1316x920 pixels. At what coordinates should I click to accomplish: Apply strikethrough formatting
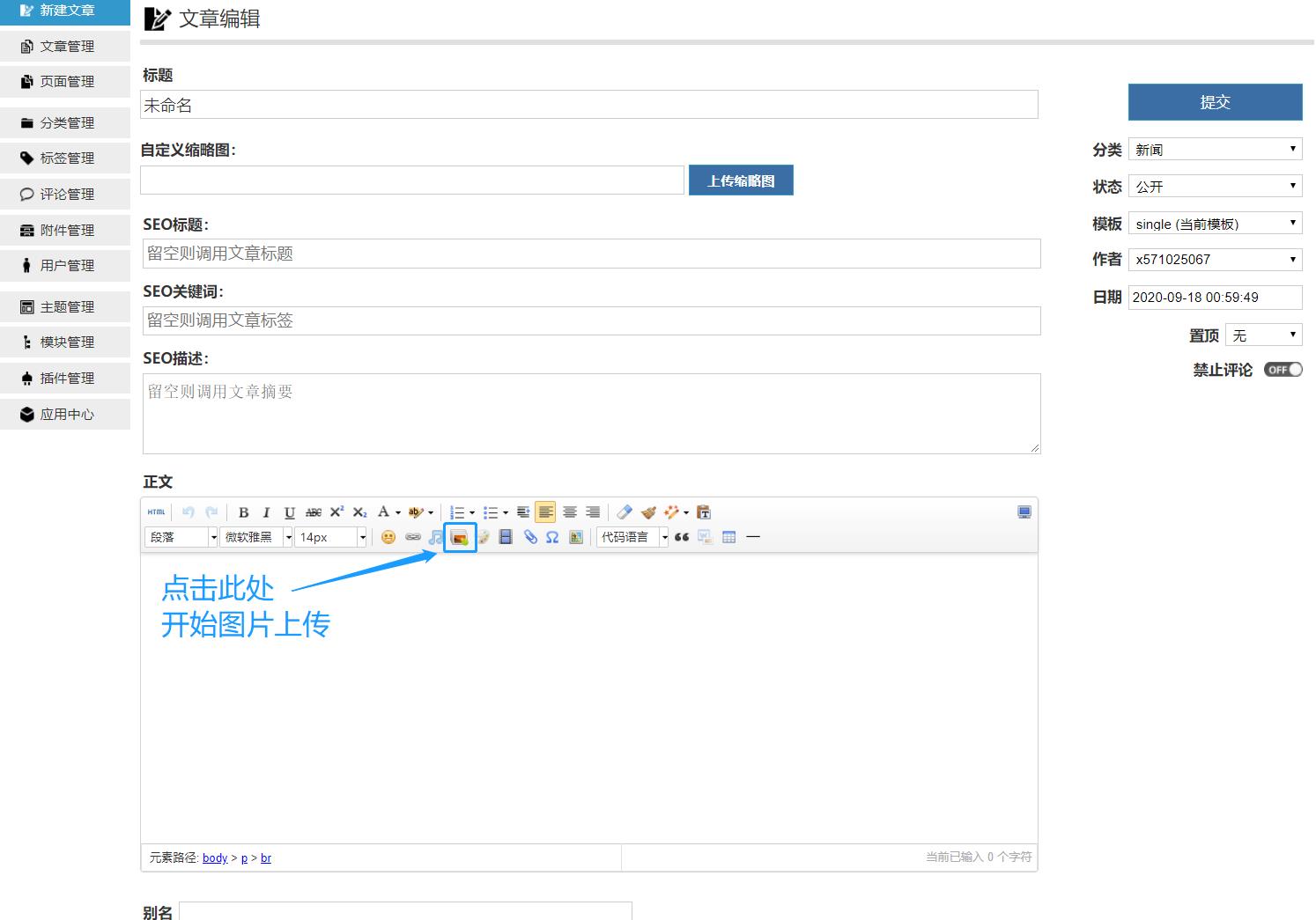313,512
